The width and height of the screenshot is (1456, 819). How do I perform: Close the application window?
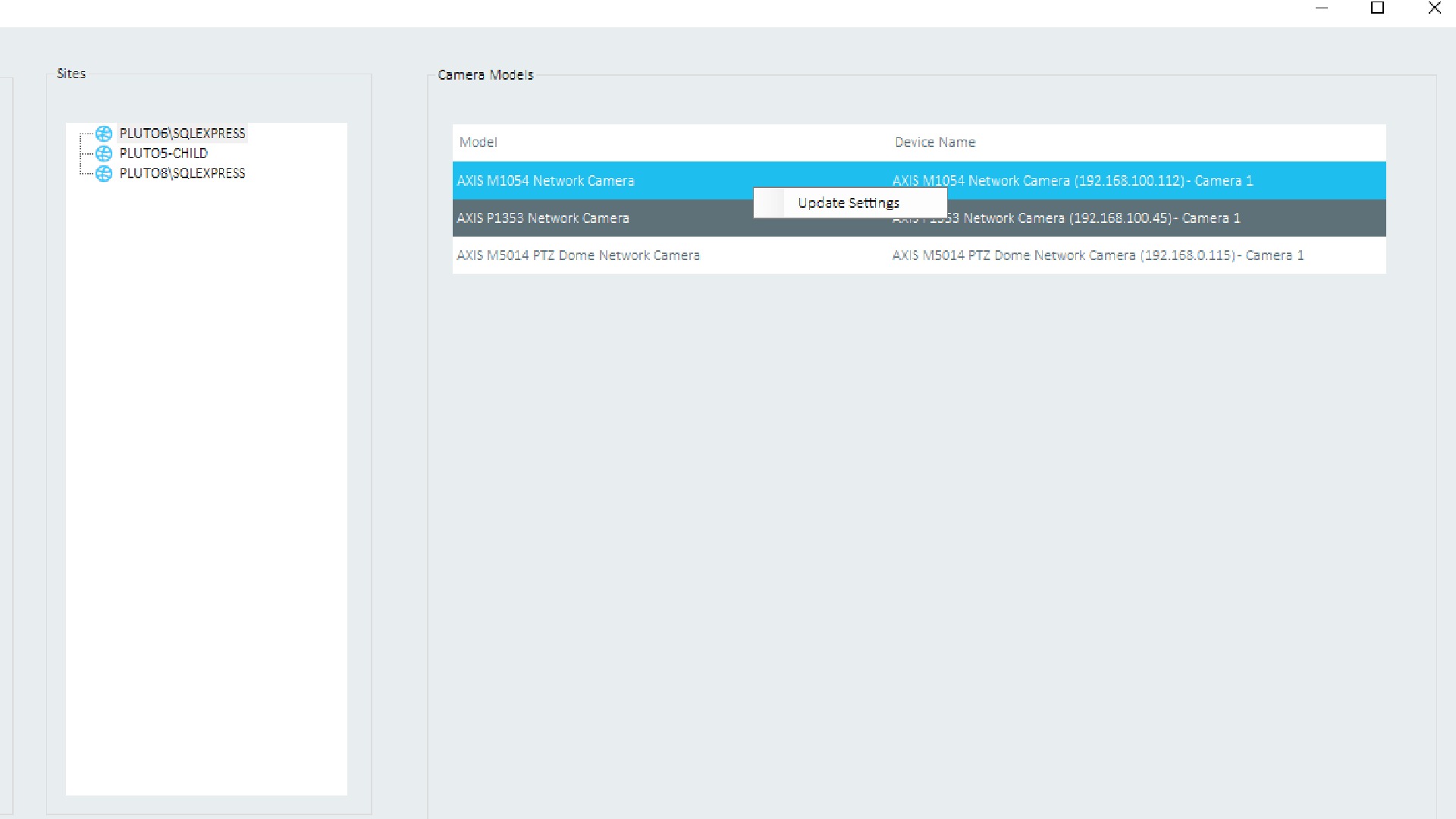click(1434, 8)
